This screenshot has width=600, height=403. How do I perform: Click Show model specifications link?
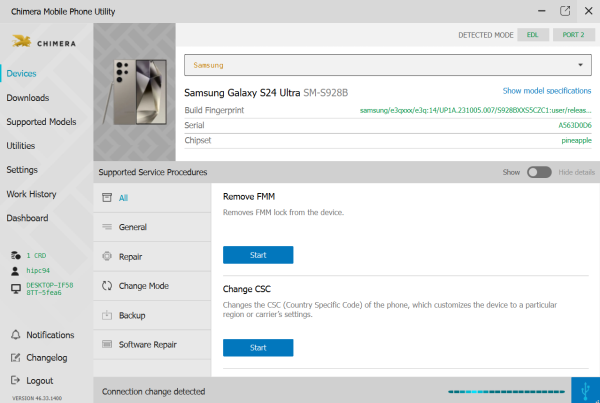click(547, 91)
